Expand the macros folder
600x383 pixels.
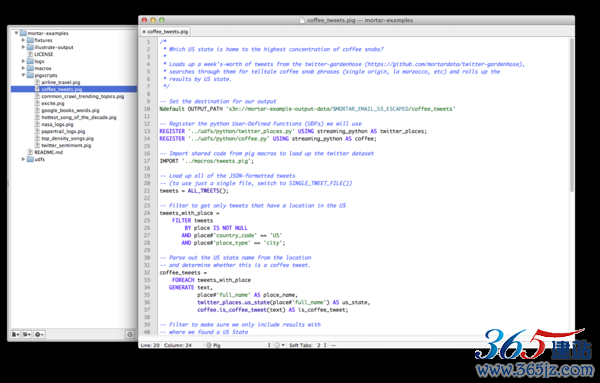point(23,68)
